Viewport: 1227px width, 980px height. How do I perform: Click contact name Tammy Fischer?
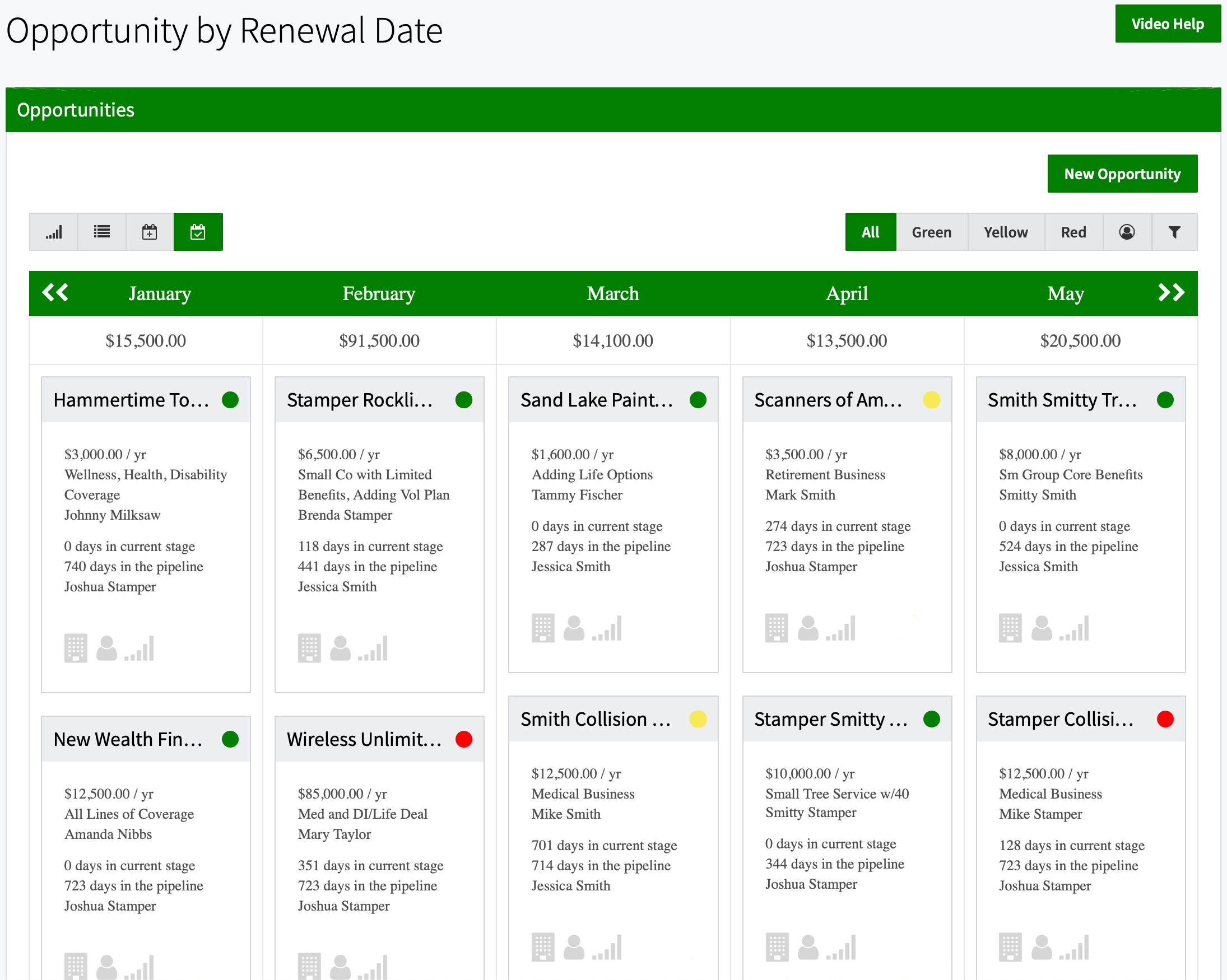577,496
